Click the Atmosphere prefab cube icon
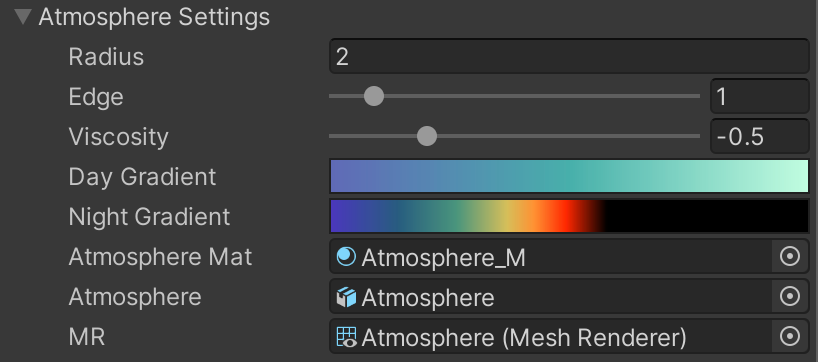Image resolution: width=818 pixels, height=362 pixels. click(346, 297)
